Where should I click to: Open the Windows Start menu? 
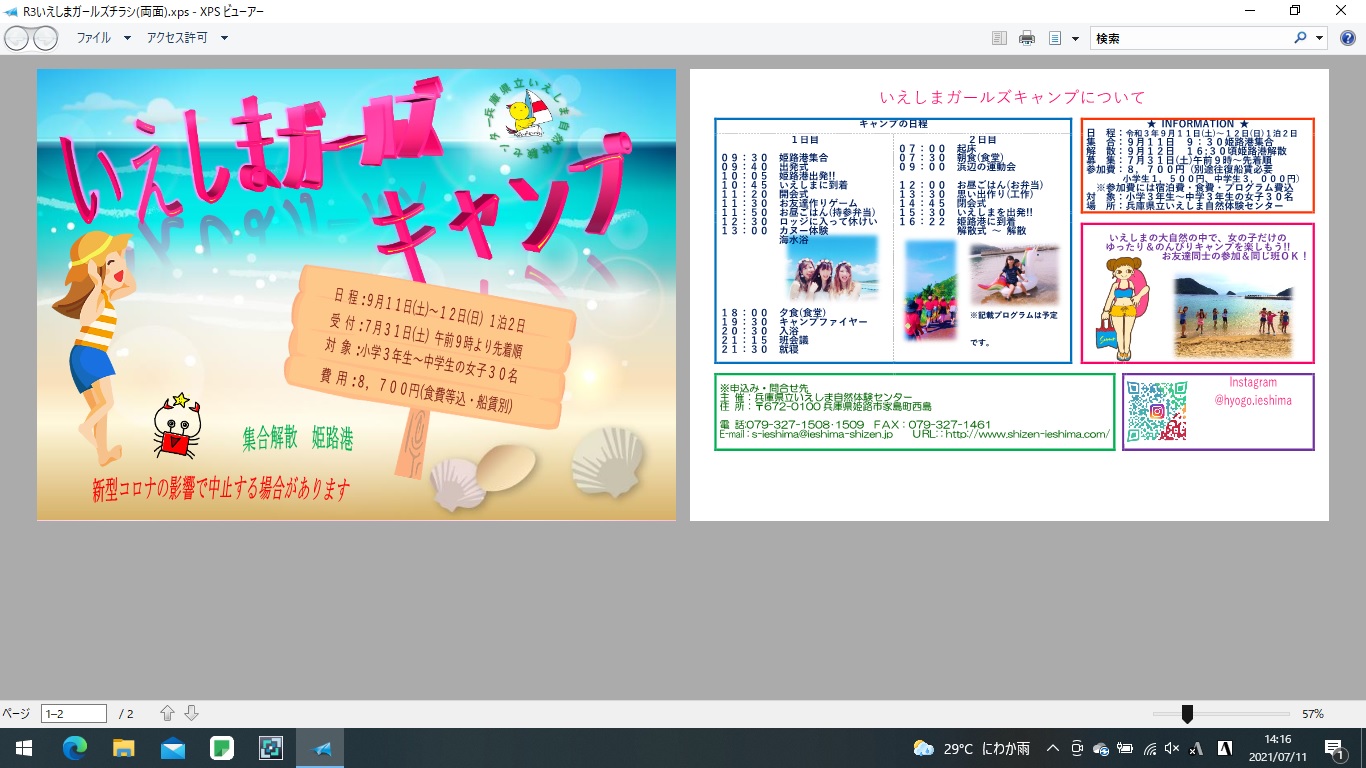coord(22,747)
